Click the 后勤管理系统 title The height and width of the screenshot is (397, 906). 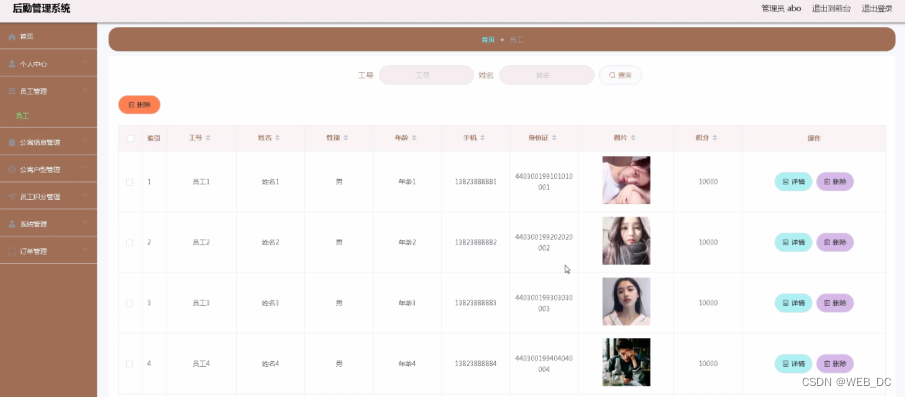click(42, 9)
